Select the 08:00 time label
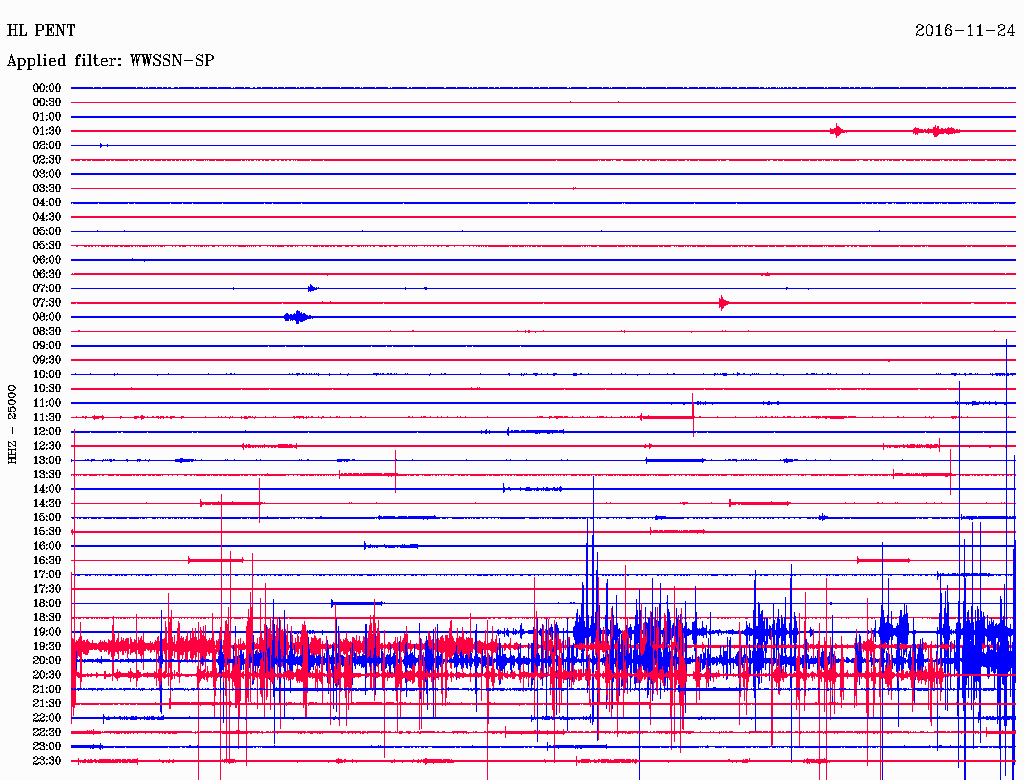 [47, 317]
